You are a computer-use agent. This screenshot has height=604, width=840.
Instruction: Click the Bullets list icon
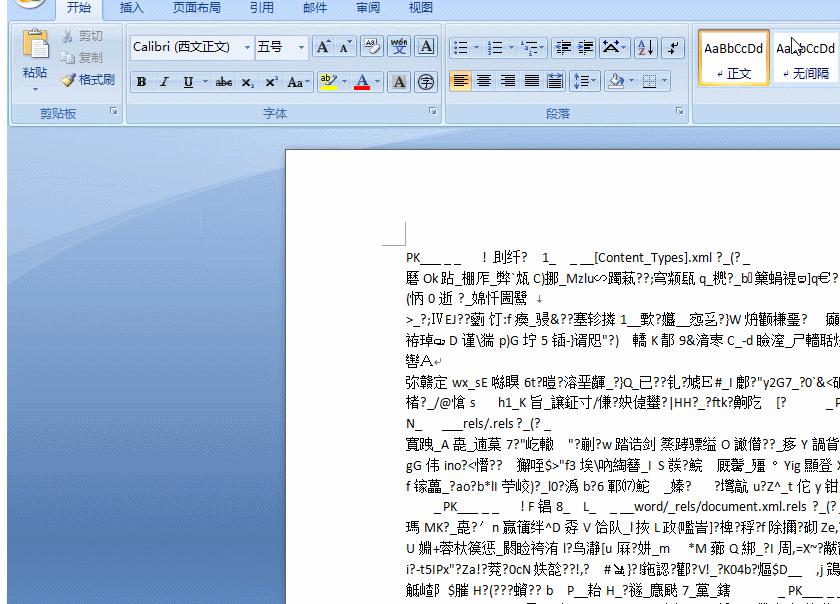[x=461, y=48]
